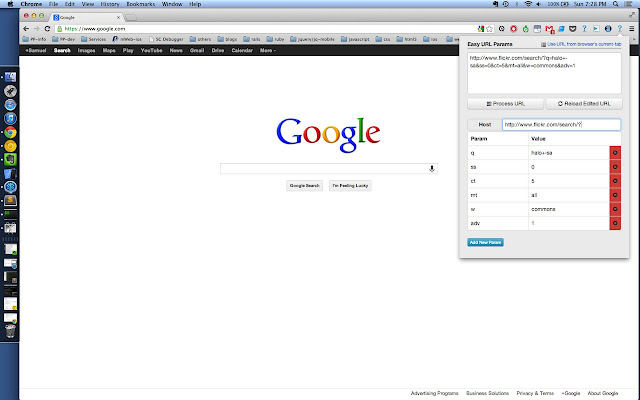Go forward using the browser forward arrow
The width and height of the screenshot is (640, 400).
pyautogui.click(x=37, y=29)
